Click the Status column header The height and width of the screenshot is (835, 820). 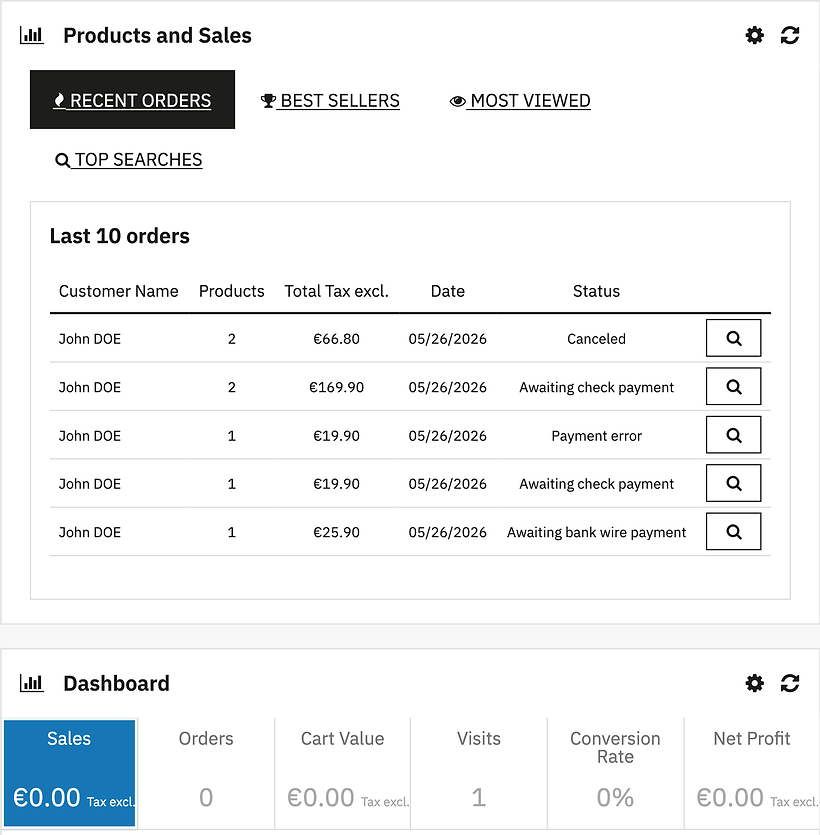pyautogui.click(x=596, y=291)
